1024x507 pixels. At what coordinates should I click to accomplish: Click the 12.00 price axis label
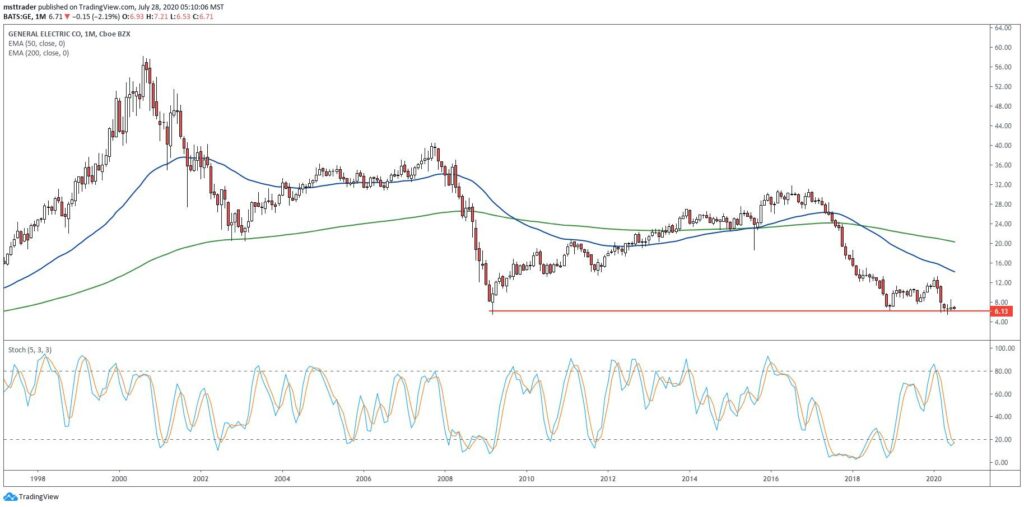click(1003, 283)
